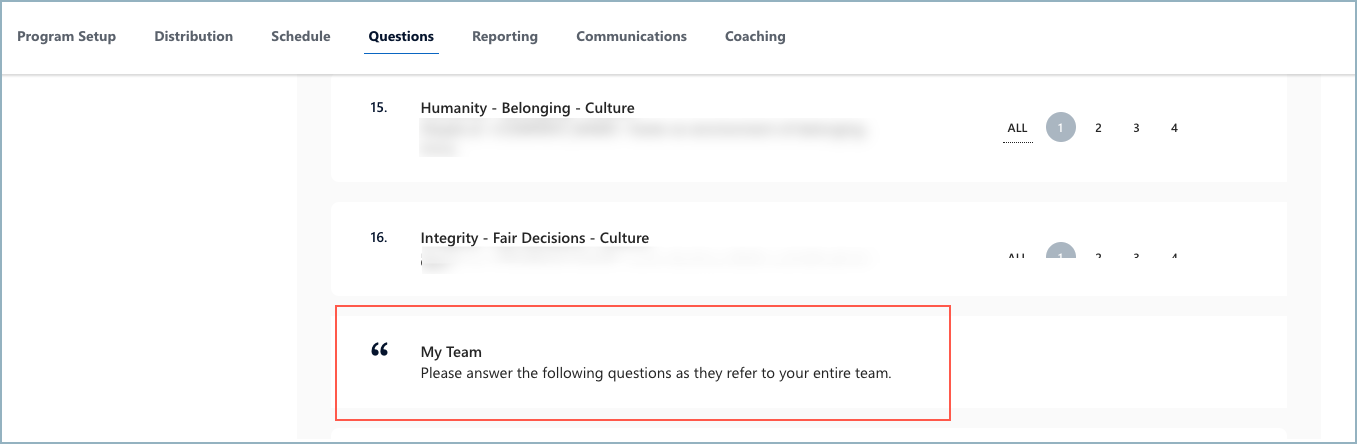Switch to the Distribution tab

coord(194,36)
